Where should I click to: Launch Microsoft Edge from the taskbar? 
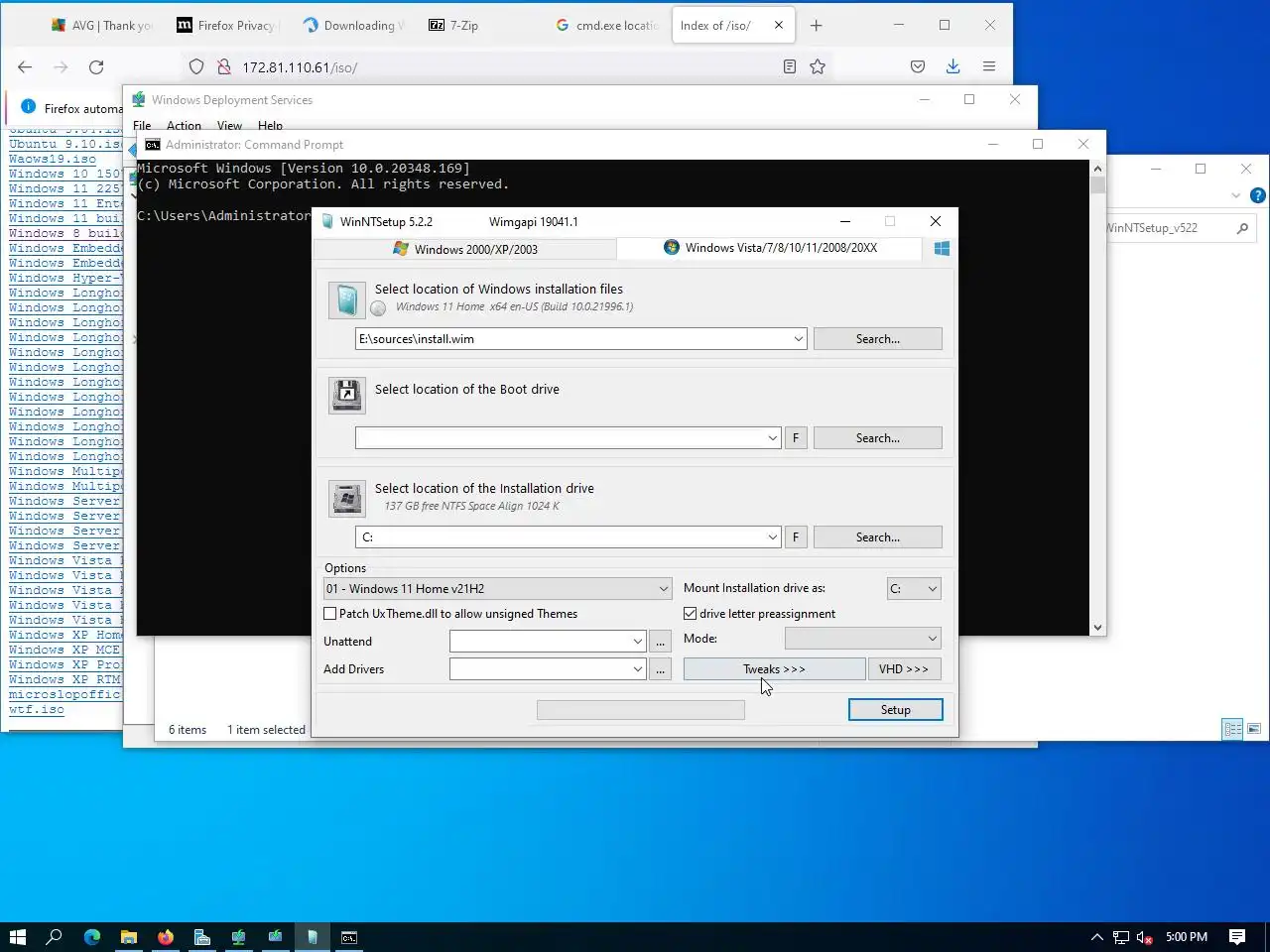[x=92, y=936]
